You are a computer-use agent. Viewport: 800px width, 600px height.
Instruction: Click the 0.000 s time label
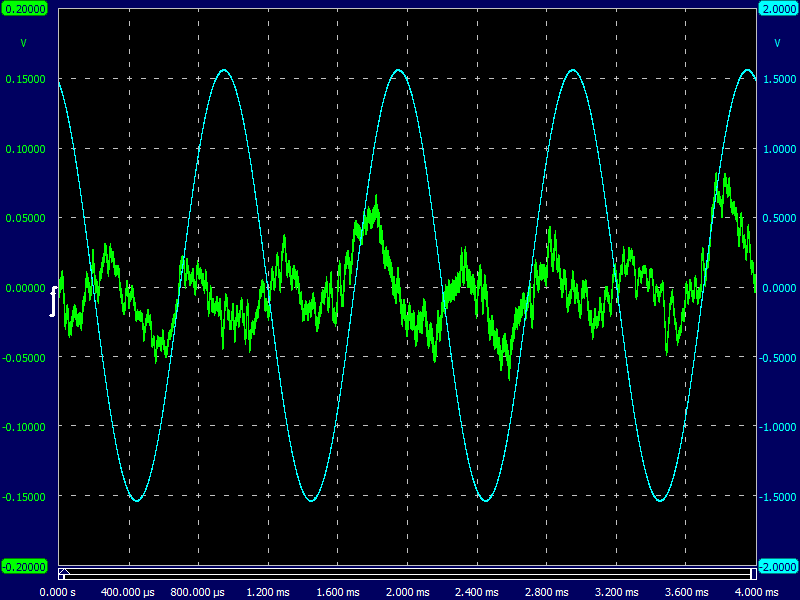58,592
